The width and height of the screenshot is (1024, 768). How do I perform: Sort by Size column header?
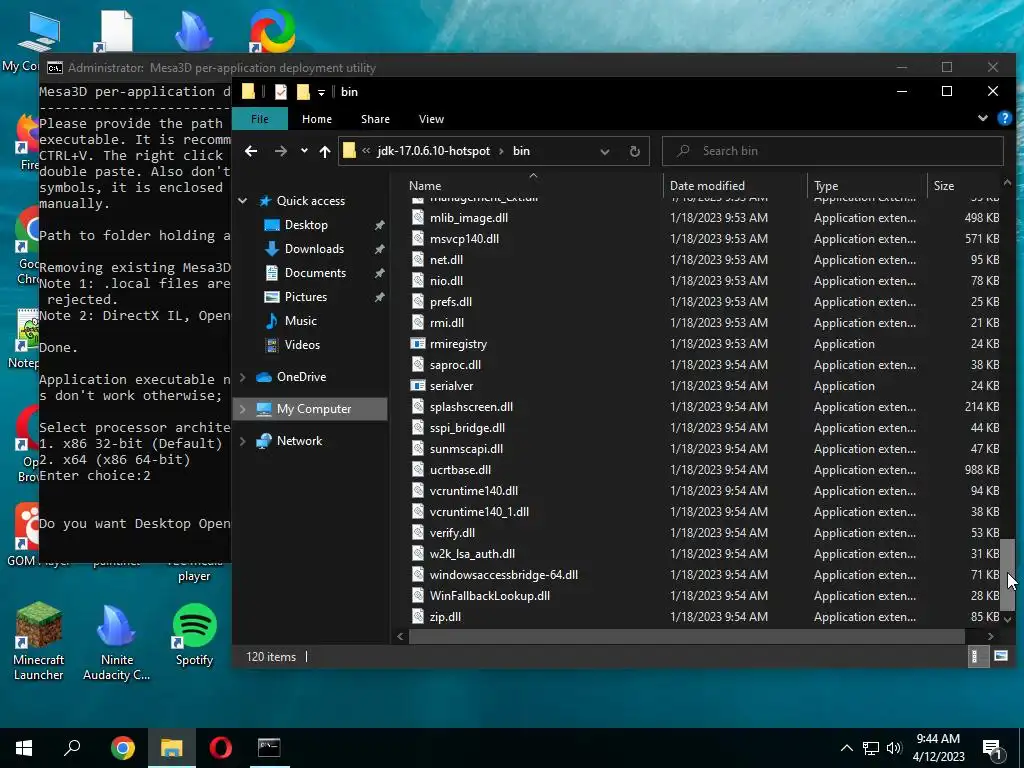coord(944,185)
